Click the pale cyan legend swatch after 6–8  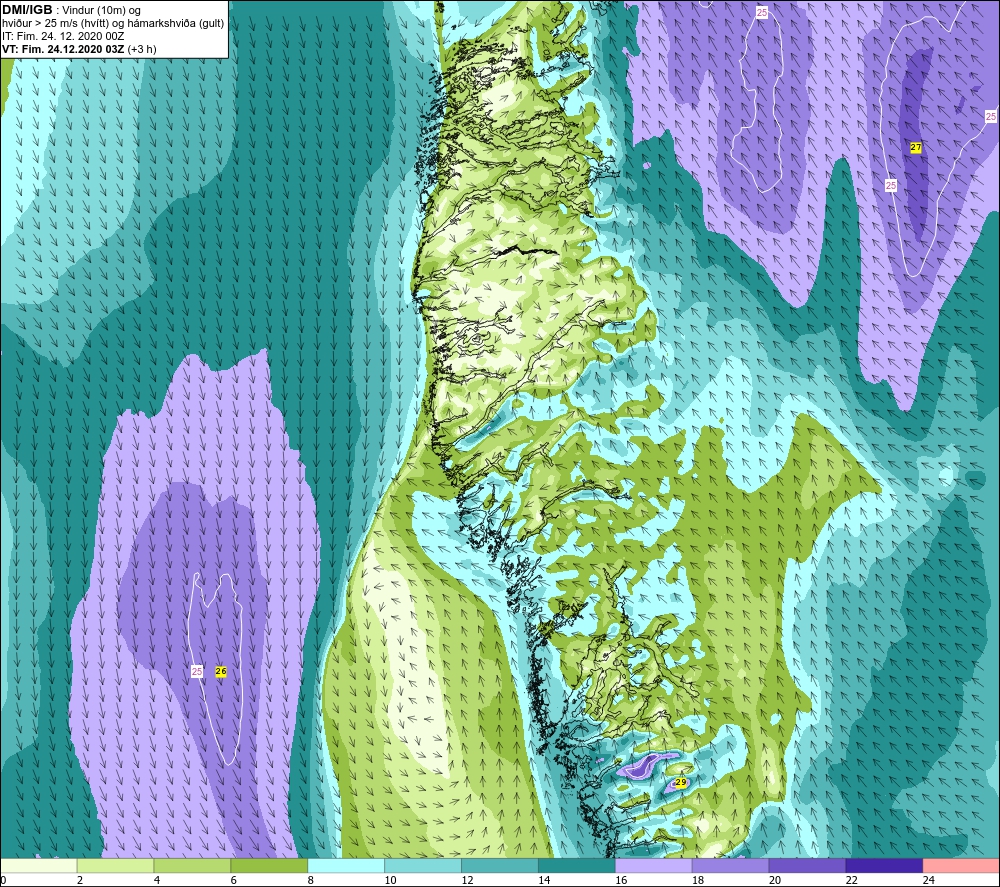pos(346,865)
